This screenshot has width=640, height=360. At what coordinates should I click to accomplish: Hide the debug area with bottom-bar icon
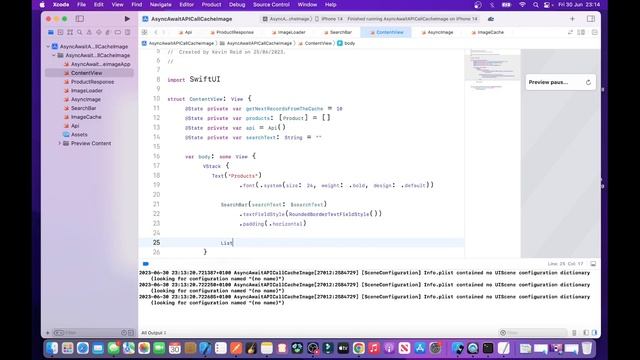[593, 264]
